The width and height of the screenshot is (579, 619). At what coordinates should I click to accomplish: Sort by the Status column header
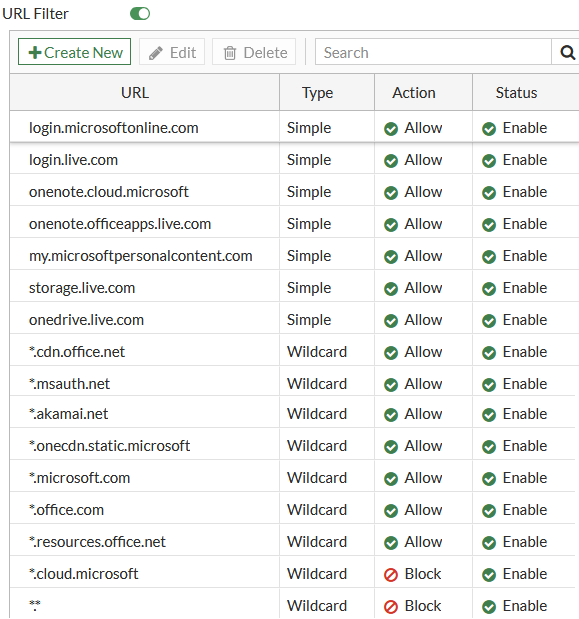point(516,93)
